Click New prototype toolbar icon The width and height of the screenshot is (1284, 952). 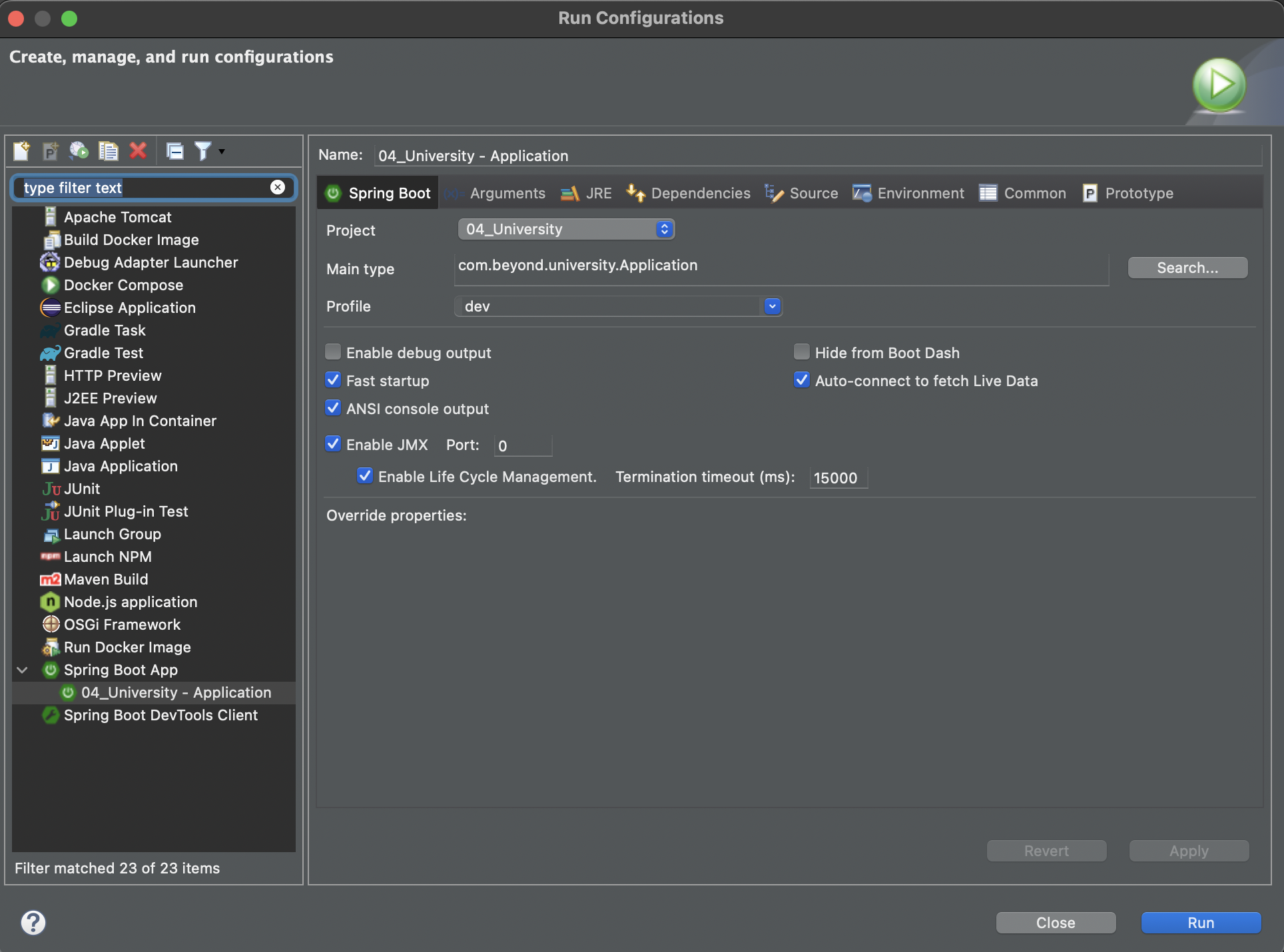point(51,151)
